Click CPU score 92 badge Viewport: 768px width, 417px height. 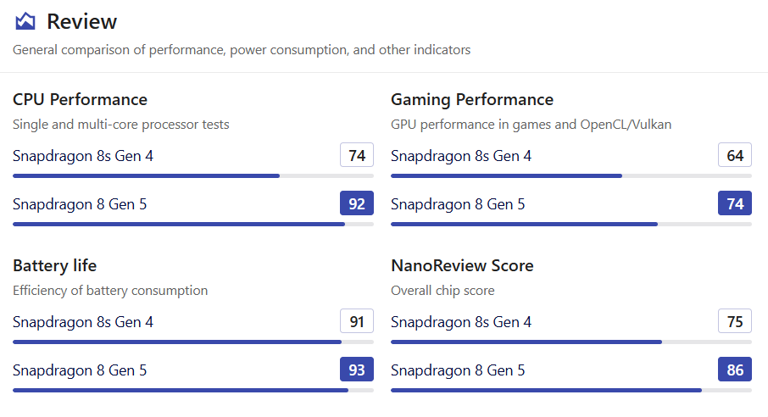(357, 203)
